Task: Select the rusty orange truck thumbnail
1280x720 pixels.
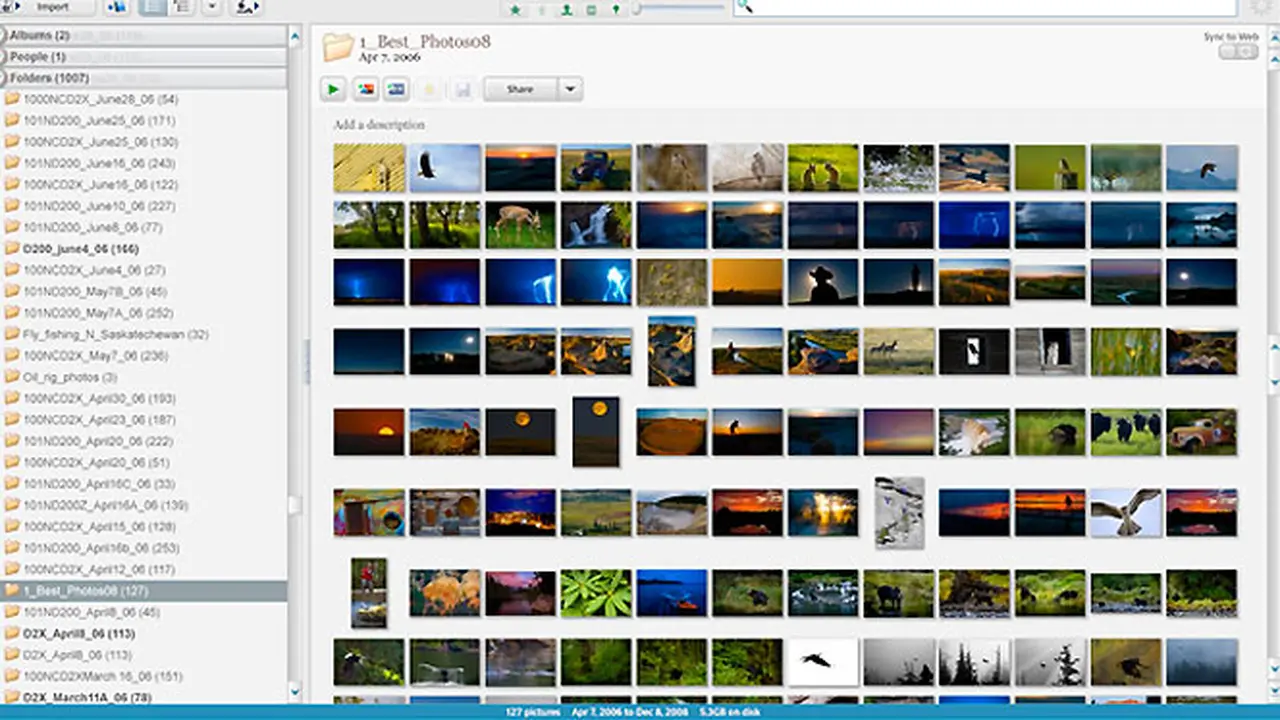Action: click(1201, 432)
